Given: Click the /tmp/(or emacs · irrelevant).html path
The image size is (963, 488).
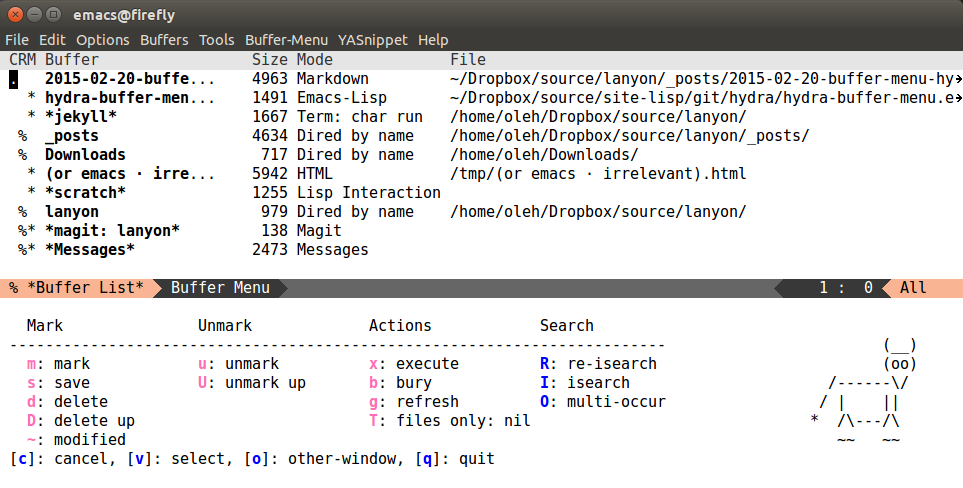Looking at the screenshot, I should (598, 174).
